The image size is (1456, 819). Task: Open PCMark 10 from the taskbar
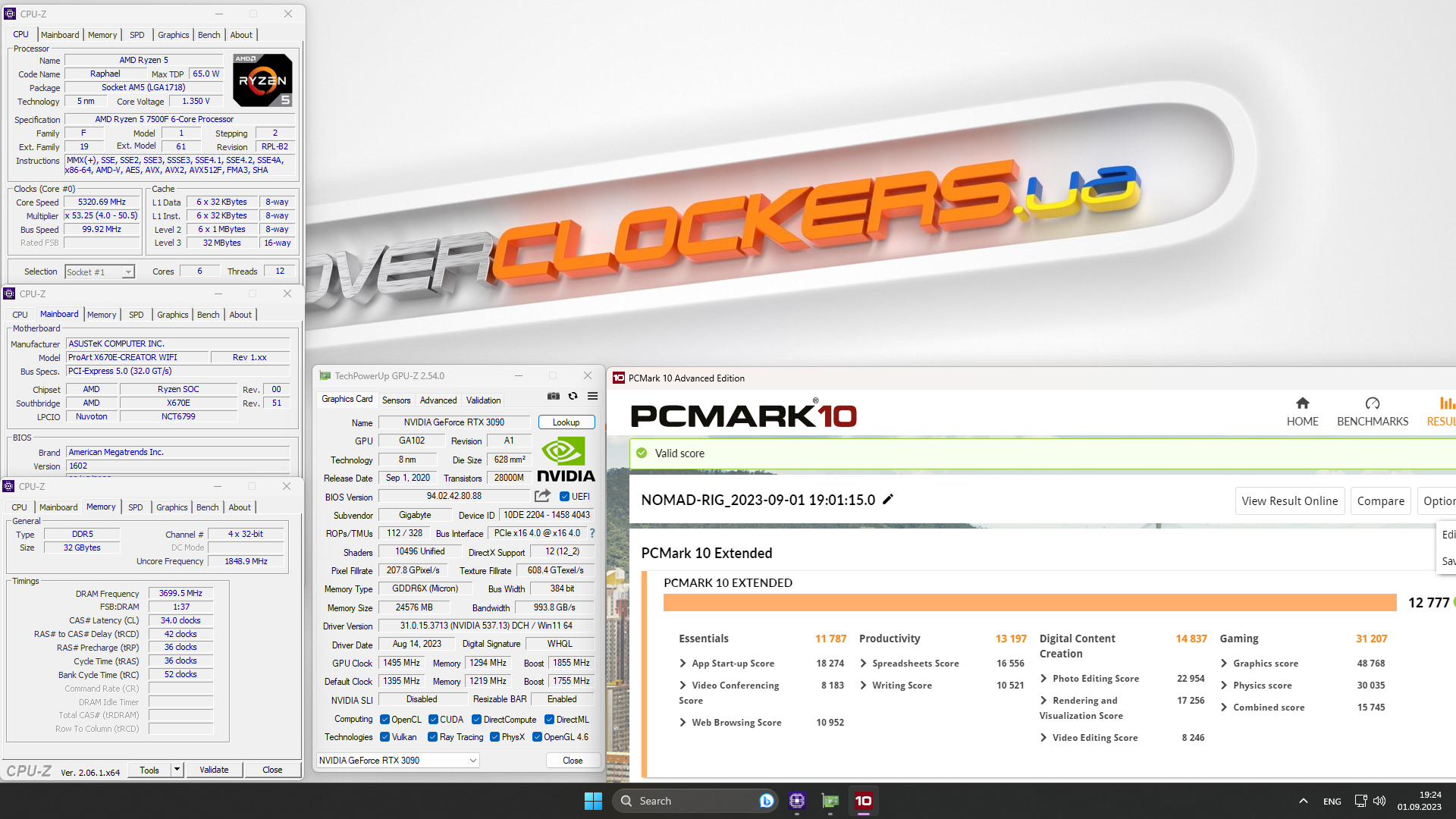(x=863, y=801)
